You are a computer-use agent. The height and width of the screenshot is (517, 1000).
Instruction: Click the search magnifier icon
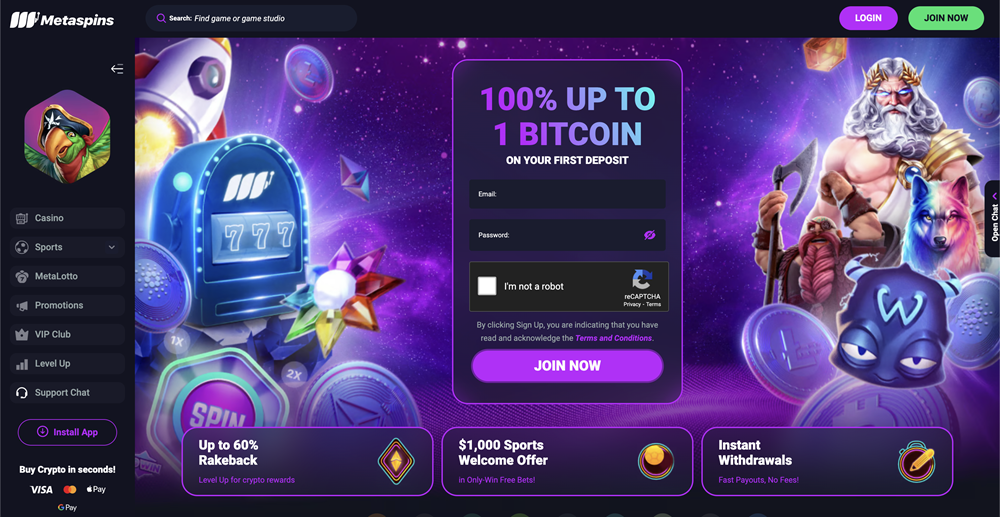tap(161, 18)
